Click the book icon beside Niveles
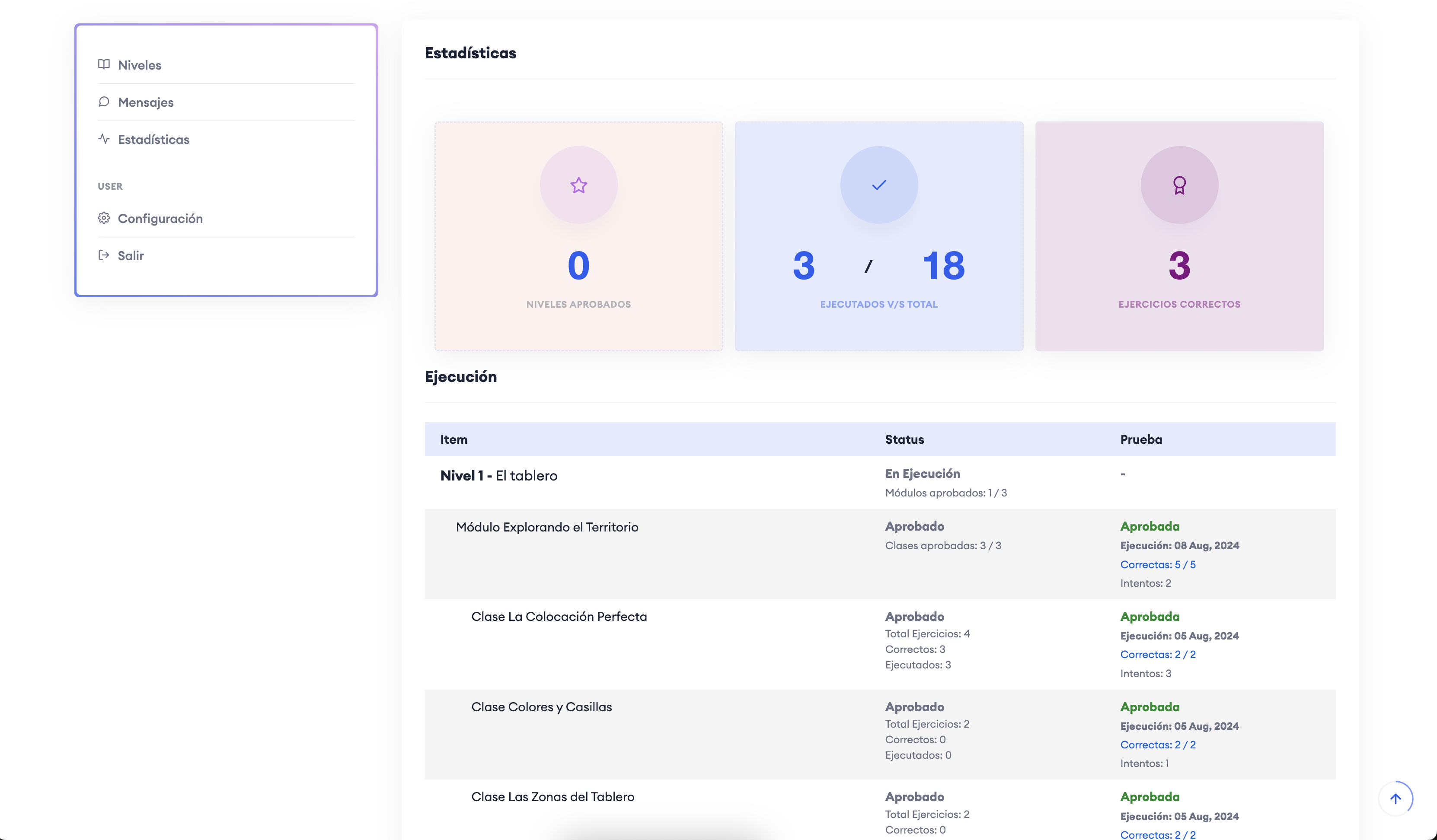 coord(104,64)
